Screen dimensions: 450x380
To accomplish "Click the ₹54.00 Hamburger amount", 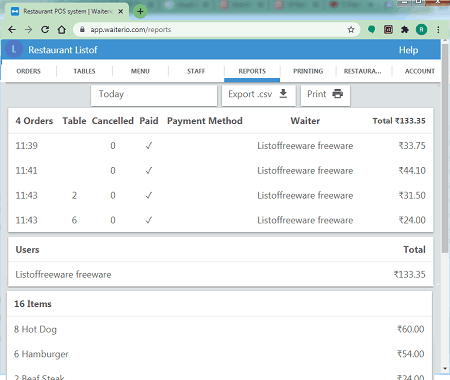I will tap(411, 354).
